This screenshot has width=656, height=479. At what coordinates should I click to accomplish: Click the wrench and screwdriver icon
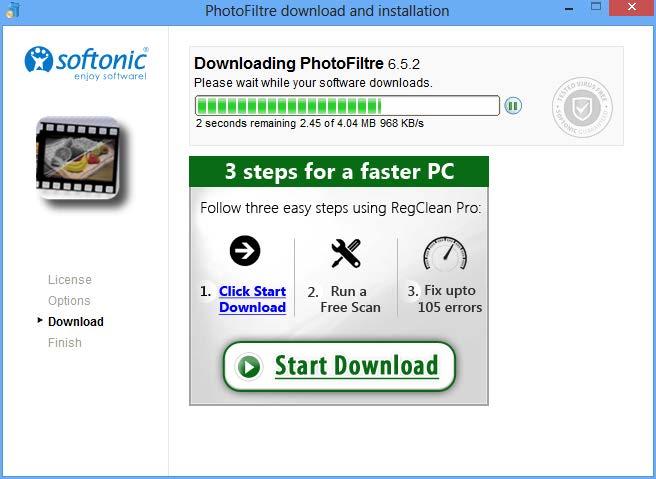346,253
